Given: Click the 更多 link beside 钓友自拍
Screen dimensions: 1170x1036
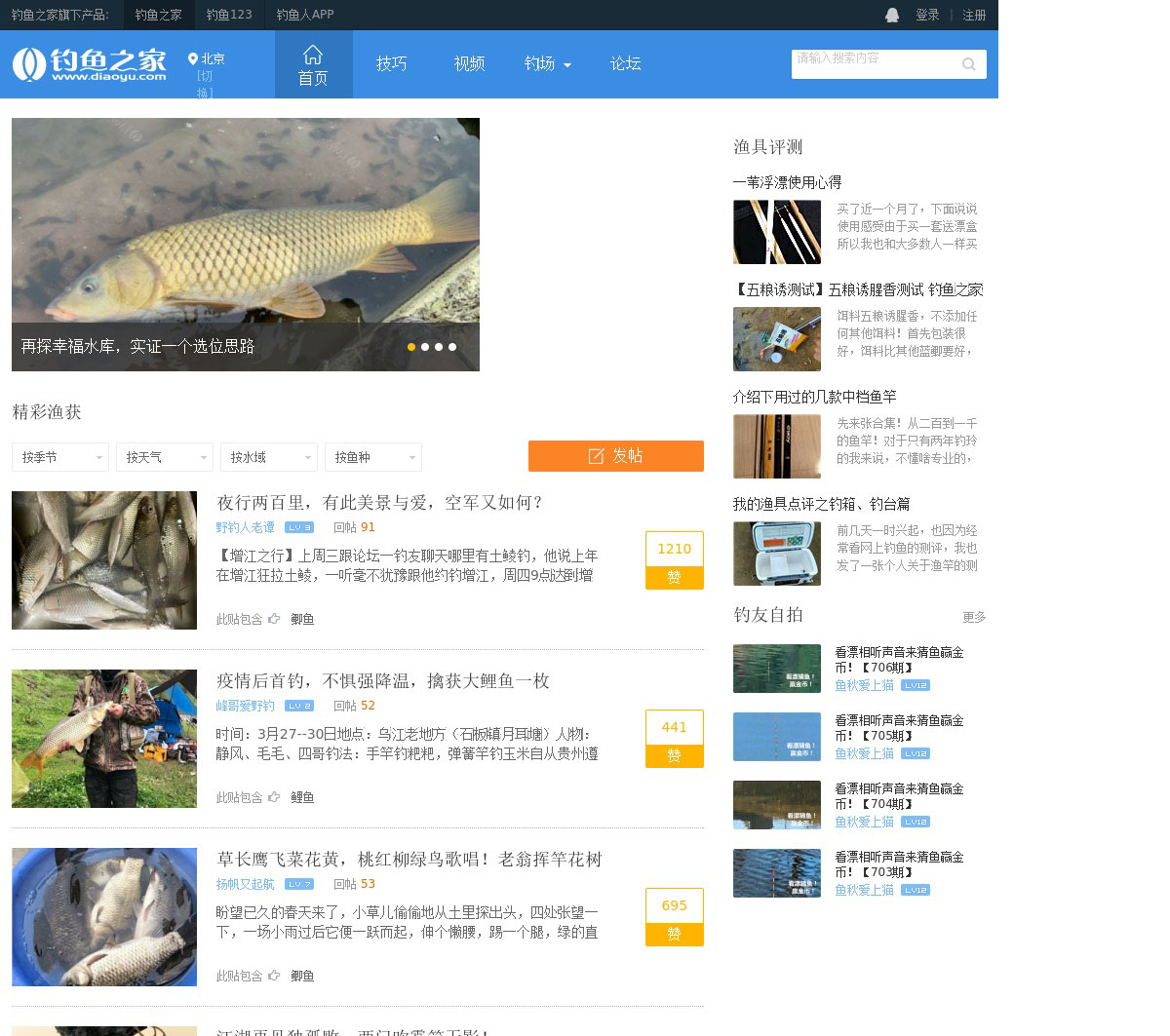Looking at the screenshot, I should click(x=973, y=617).
